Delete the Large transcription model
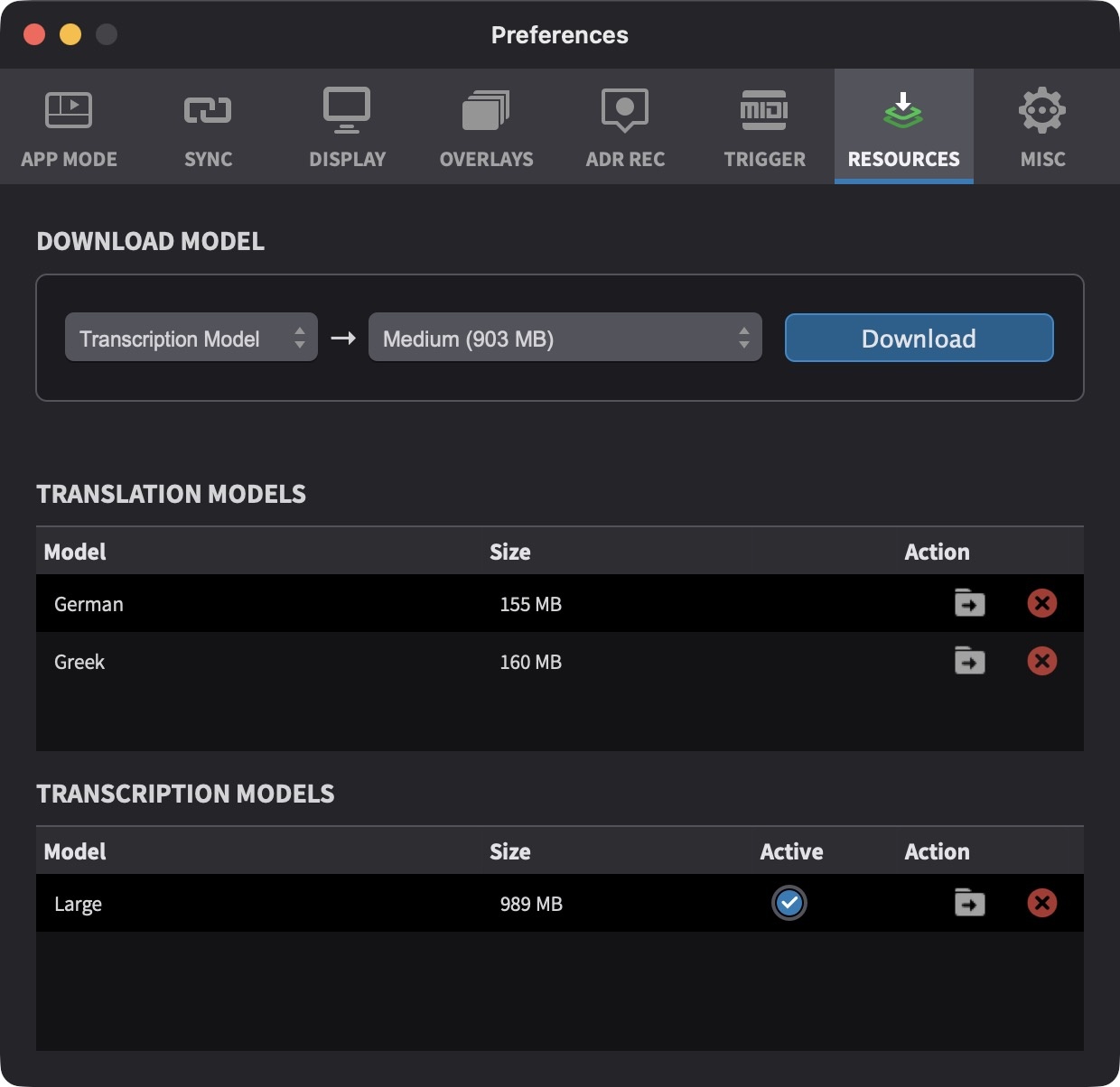The height and width of the screenshot is (1087, 1120). pos(1042,903)
